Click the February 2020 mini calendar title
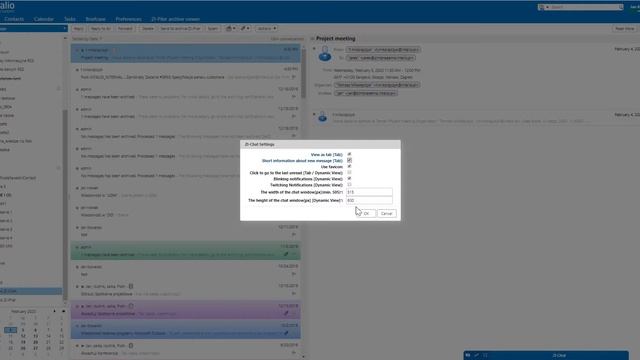The width and height of the screenshot is (640, 360). (x=23, y=311)
